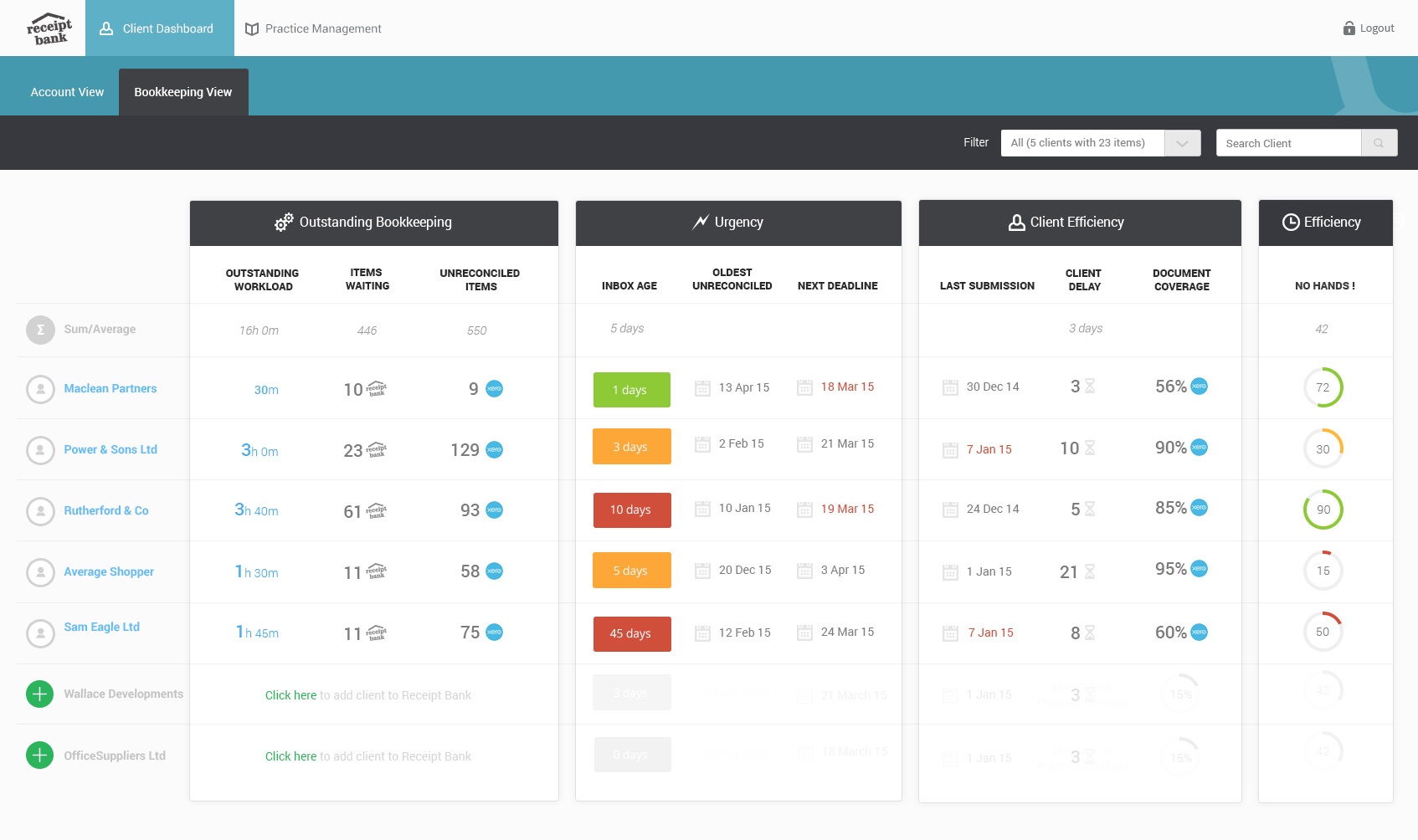Click Maclean Partners avatar icon

pyautogui.click(x=40, y=389)
